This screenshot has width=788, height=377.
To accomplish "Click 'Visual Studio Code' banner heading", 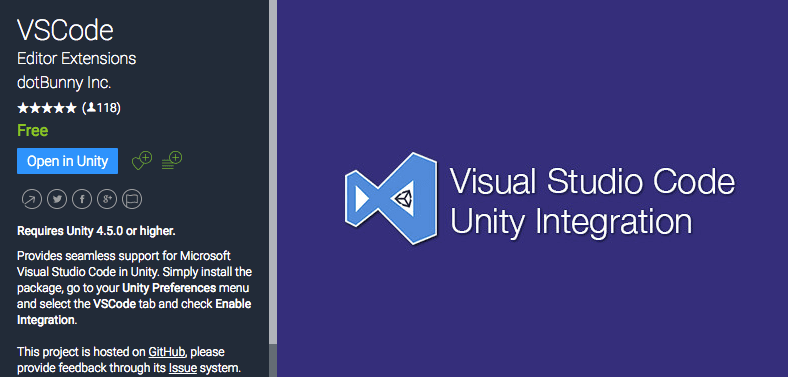I will click(592, 181).
